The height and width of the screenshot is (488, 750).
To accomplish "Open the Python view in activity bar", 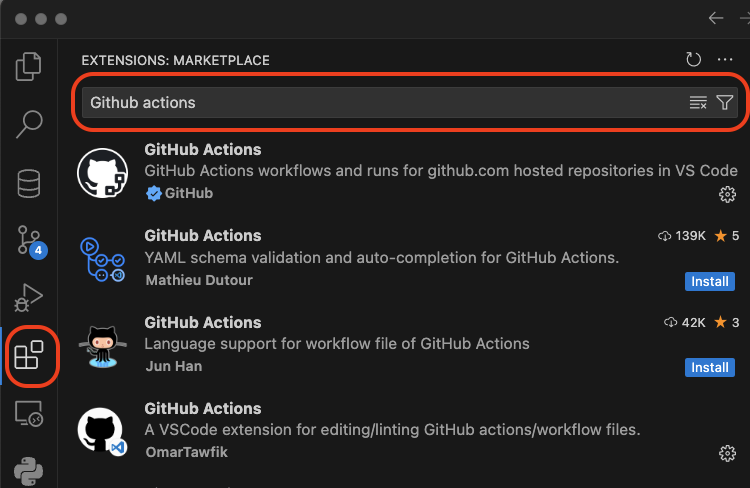I will click(30, 469).
